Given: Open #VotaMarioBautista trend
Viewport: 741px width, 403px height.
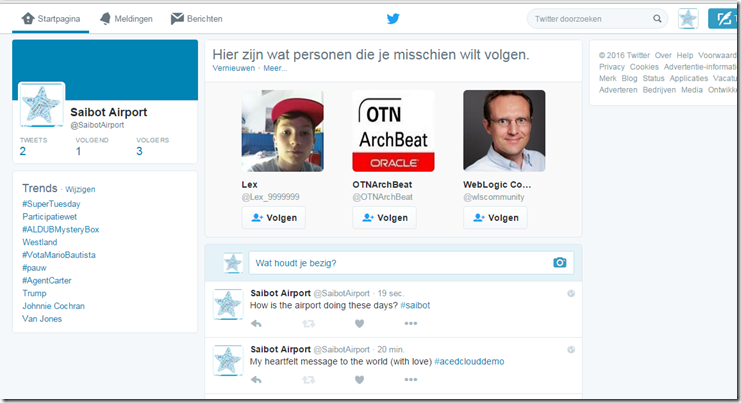Looking at the screenshot, I should [x=59, y=255].
